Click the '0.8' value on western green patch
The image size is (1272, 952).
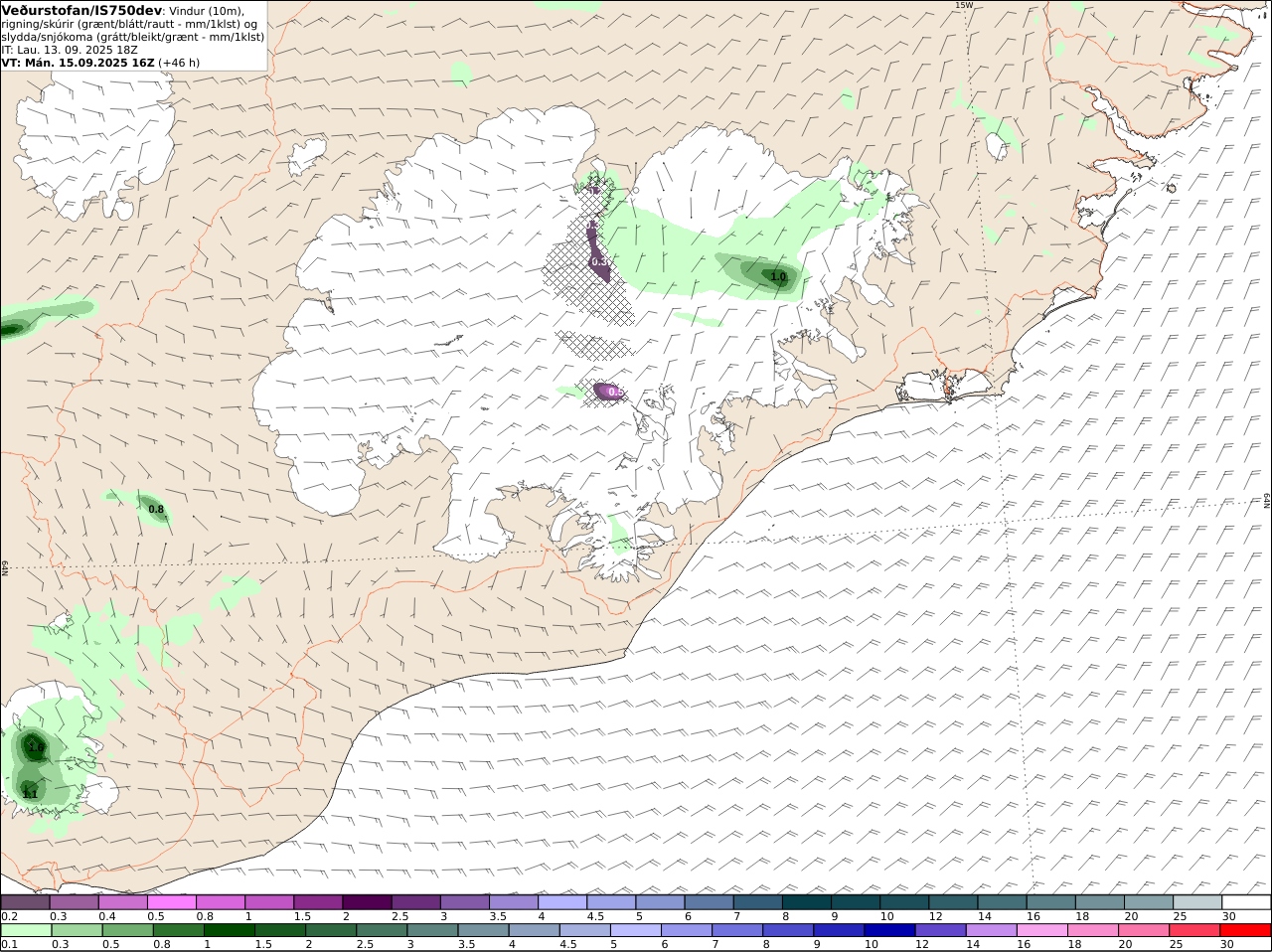point(156,510)
